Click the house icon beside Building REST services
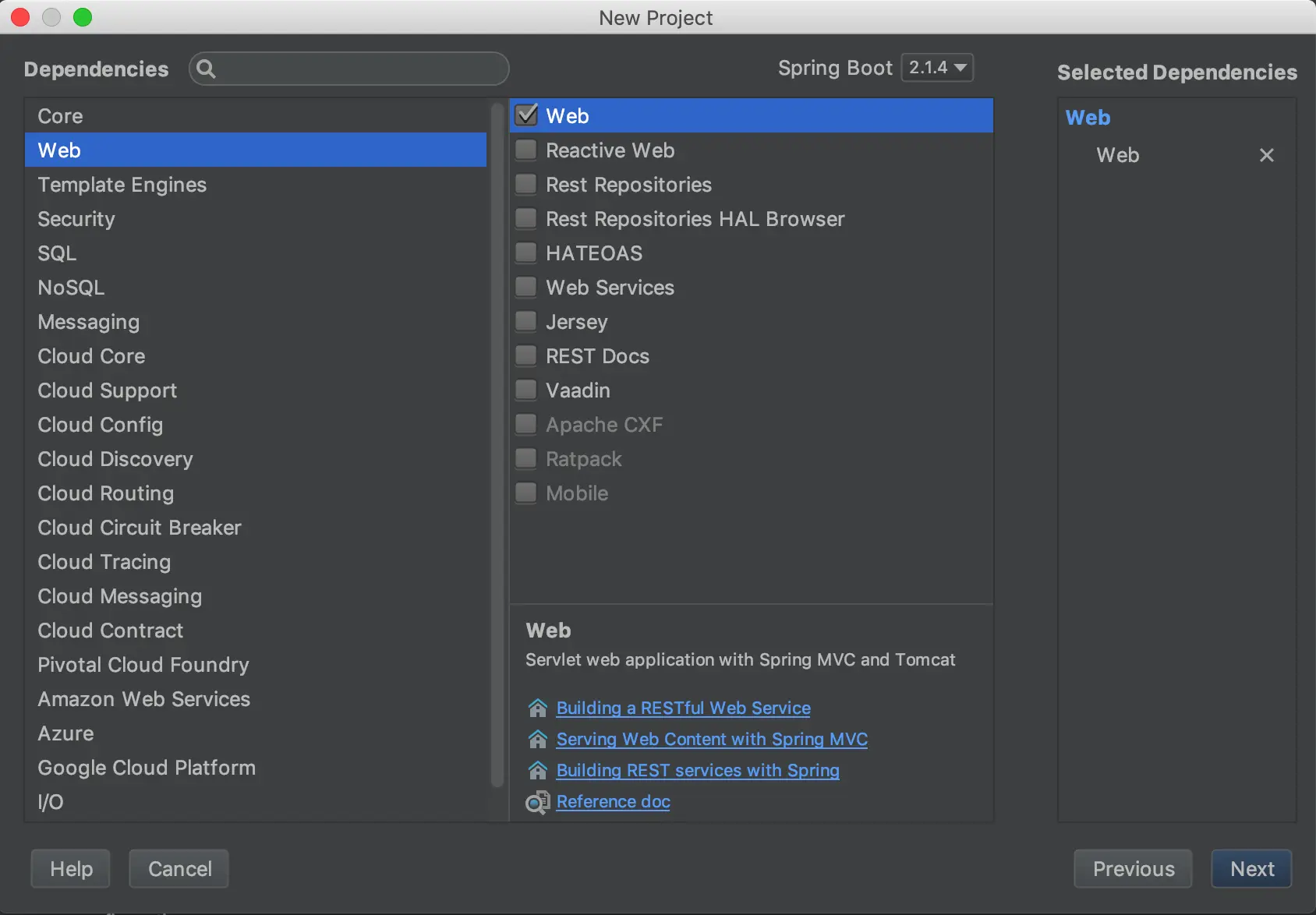This screenshot has width=1316, height=915. pyautogui.click(x=537, y=770)
